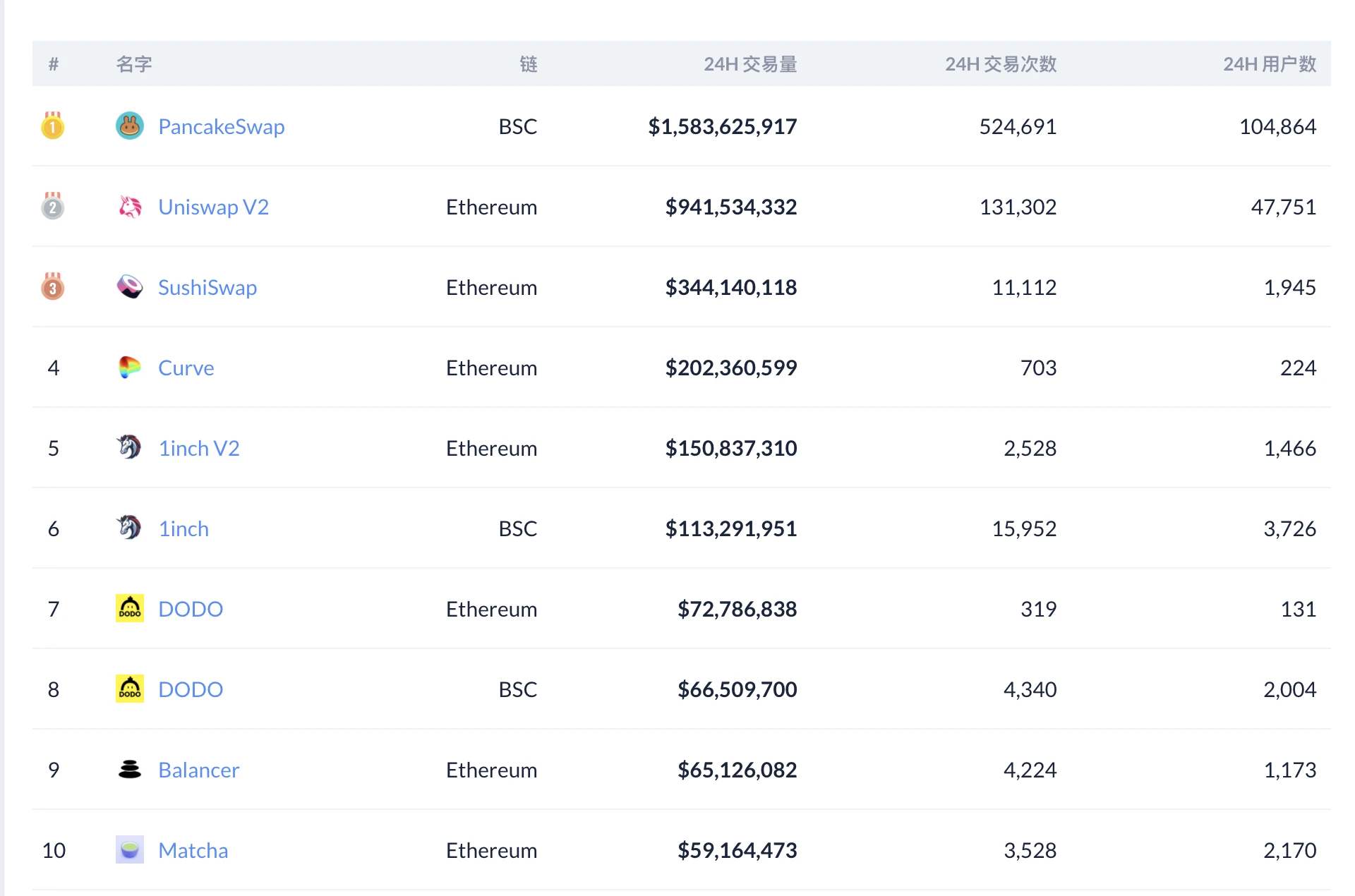
Task: Click the DODO logo in Ethereum row
Action: [130, 608]
